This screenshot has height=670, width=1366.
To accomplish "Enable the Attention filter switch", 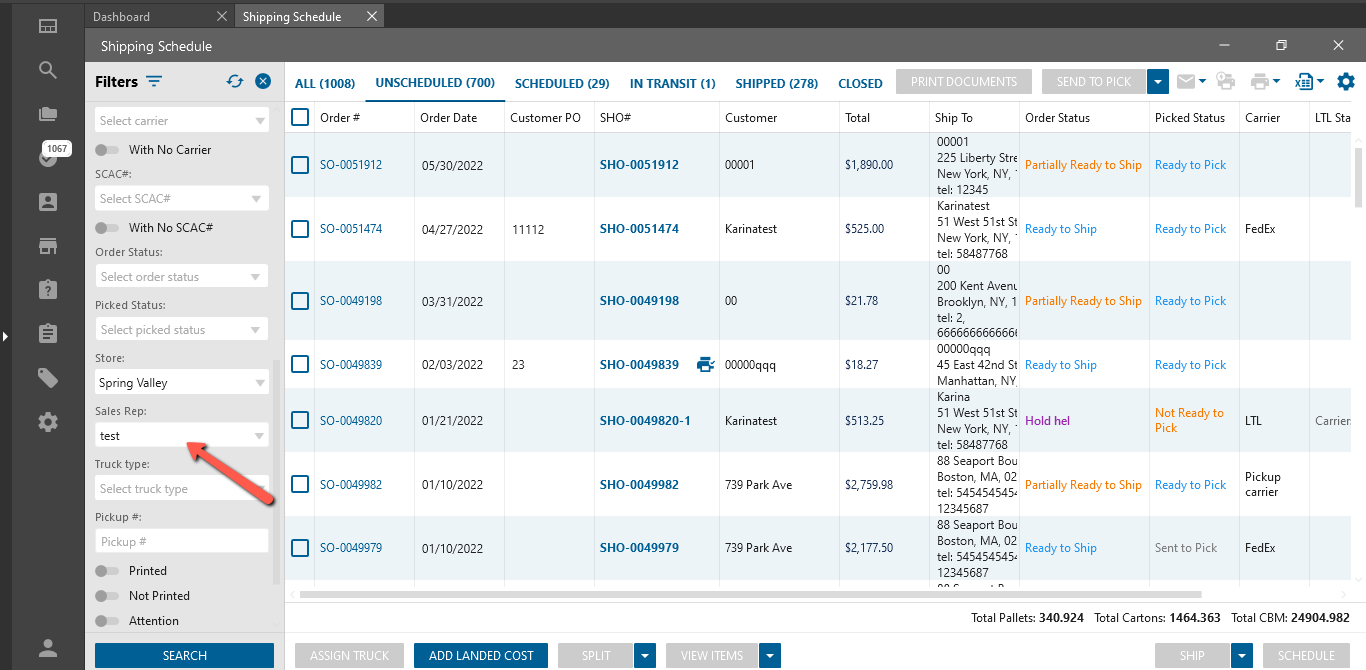I will (x=106, y=621).
